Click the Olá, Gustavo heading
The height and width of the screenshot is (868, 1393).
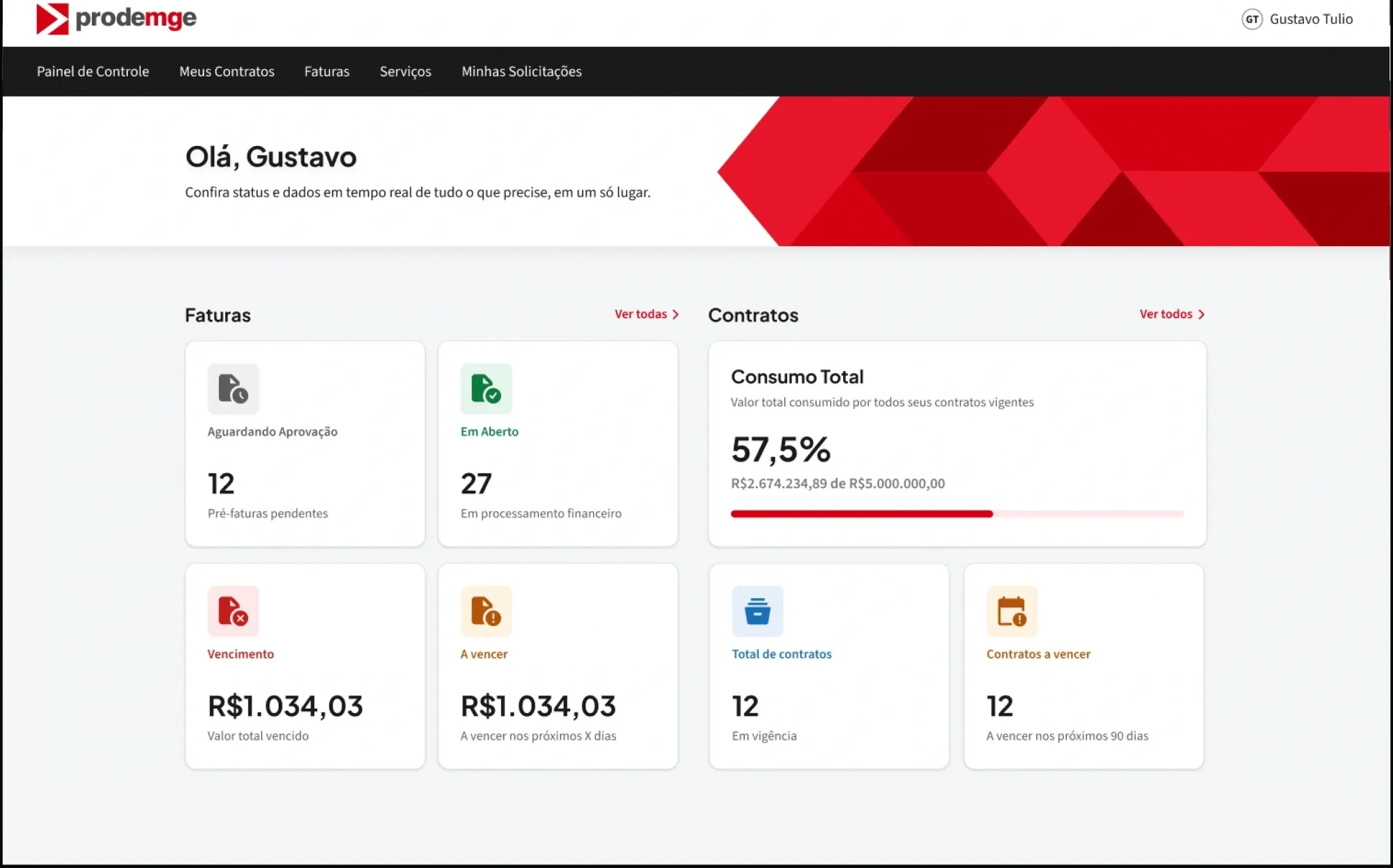[270, 157]
